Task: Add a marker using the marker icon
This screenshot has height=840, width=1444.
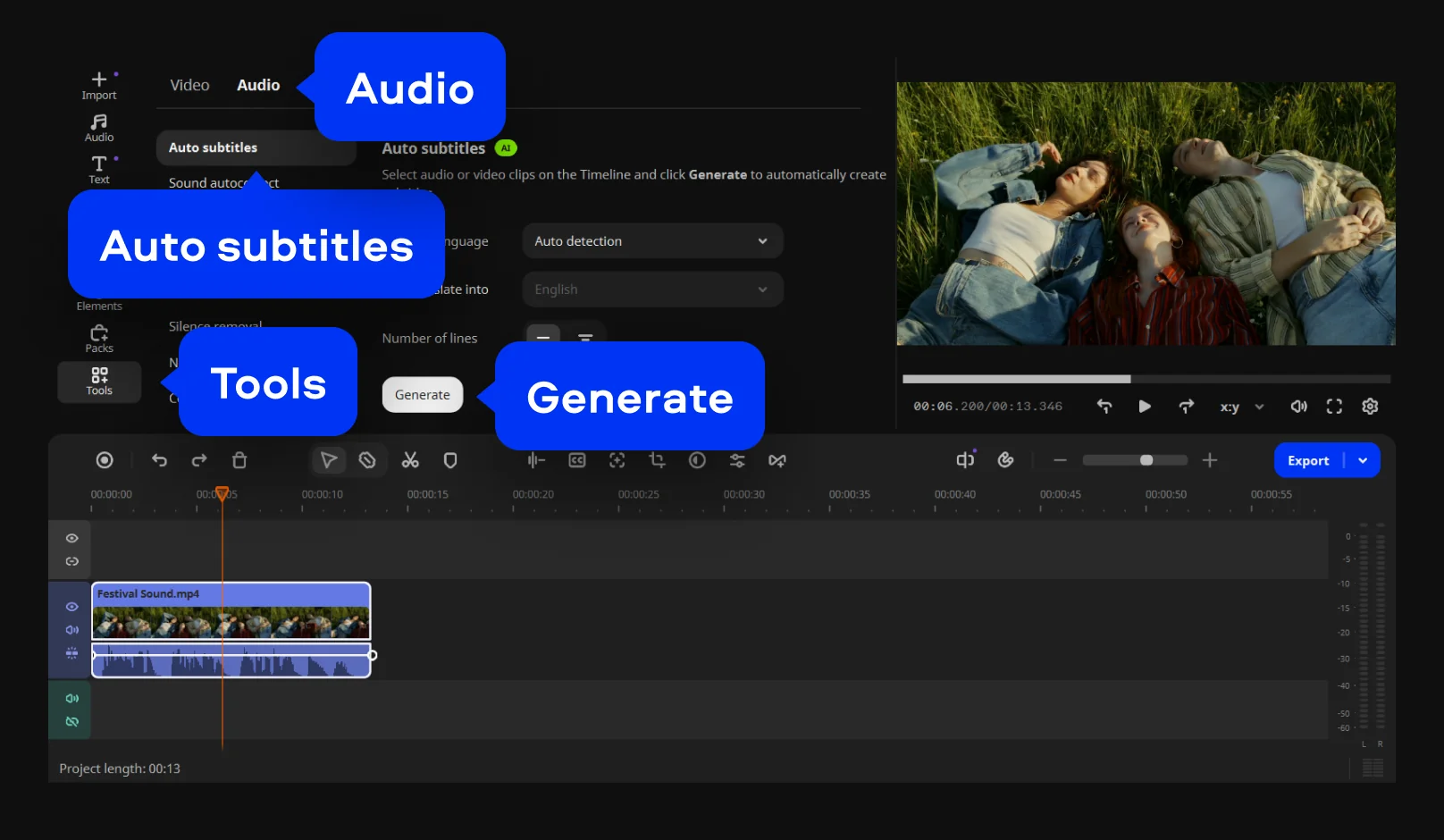Action: click(450, 460)
